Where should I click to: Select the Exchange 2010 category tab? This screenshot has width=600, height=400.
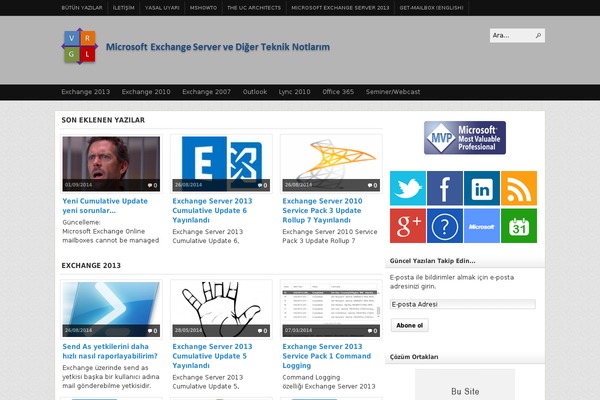(146, 92)
